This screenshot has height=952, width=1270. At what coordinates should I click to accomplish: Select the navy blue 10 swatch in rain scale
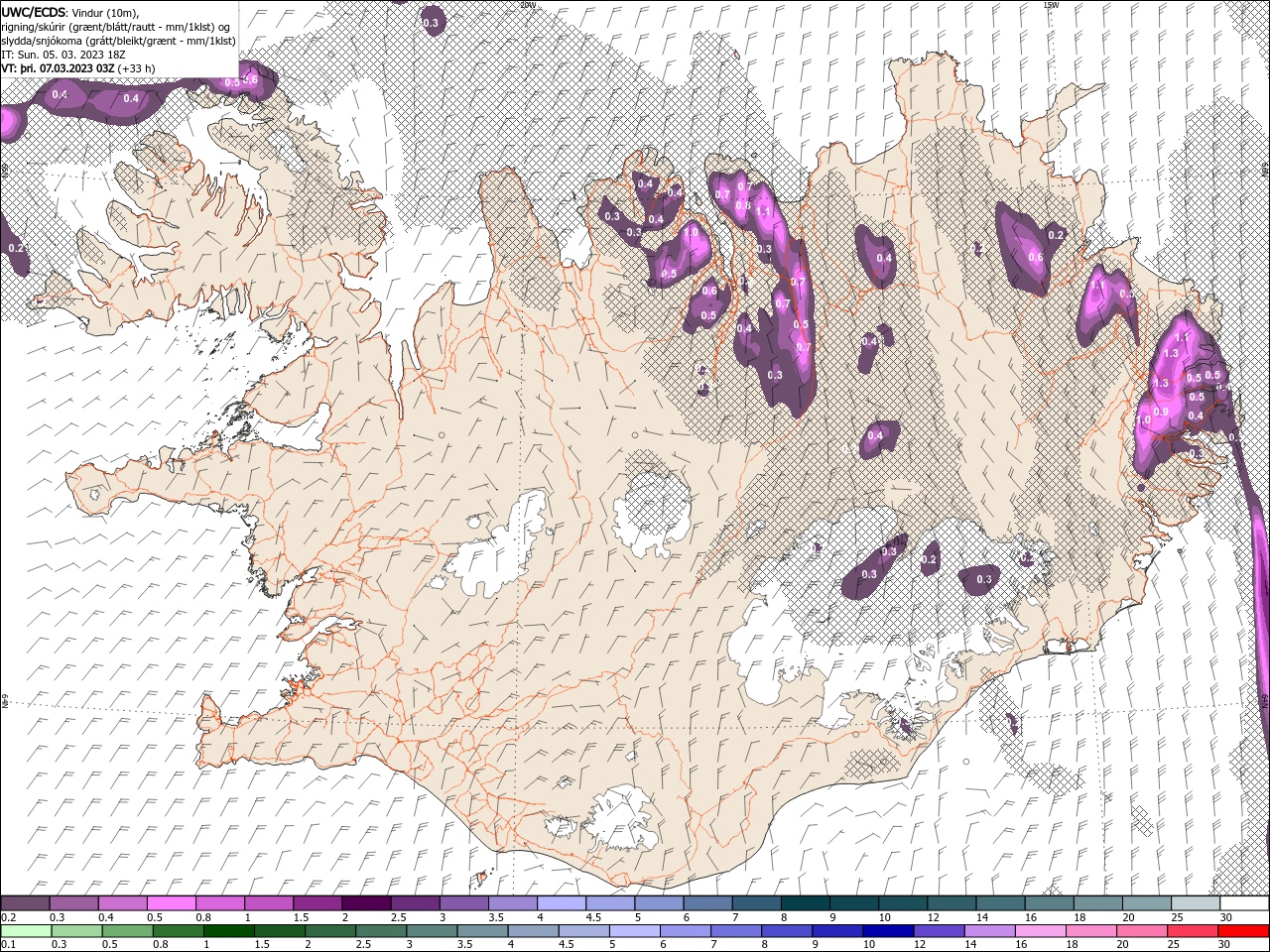(x=886, y=931)
